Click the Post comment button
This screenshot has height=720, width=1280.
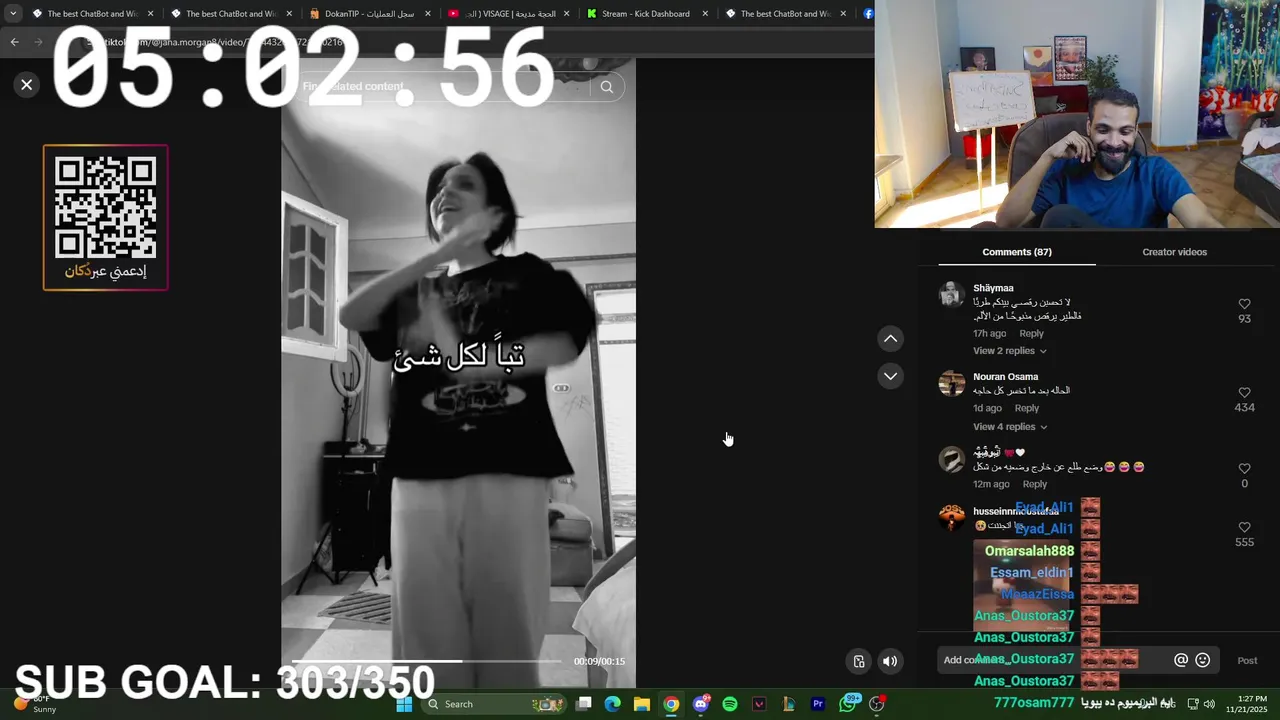click(x=1247, y=660)
